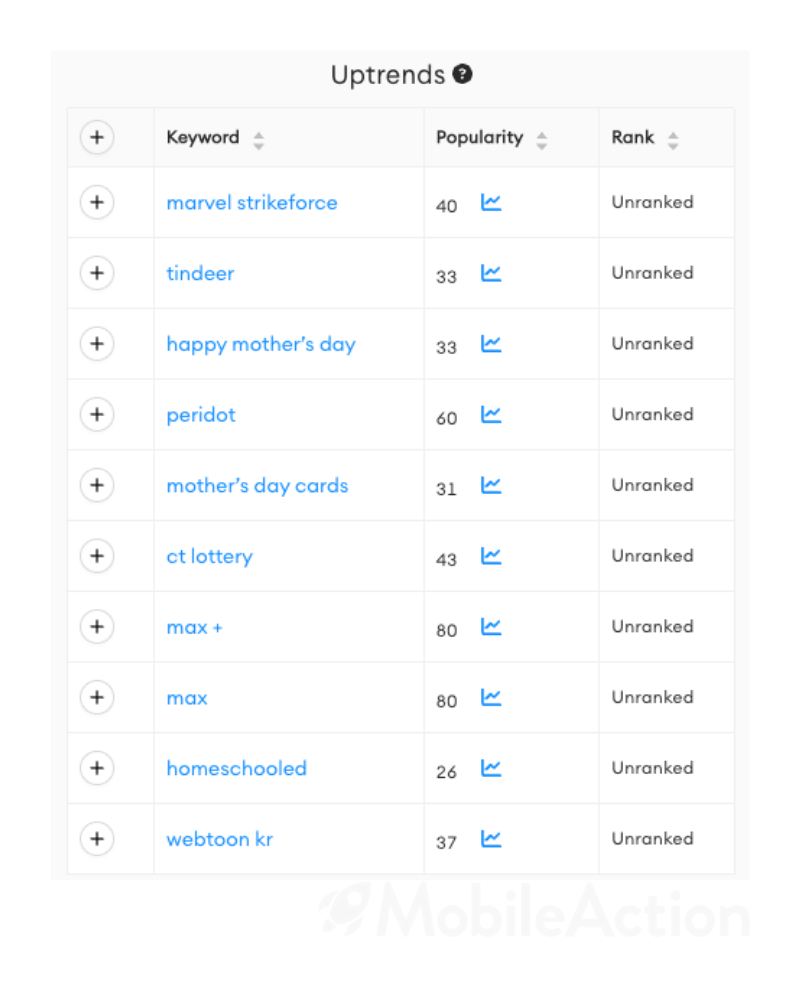
Task: Add happy mother's day using plus button
Action: coord(97,344)
